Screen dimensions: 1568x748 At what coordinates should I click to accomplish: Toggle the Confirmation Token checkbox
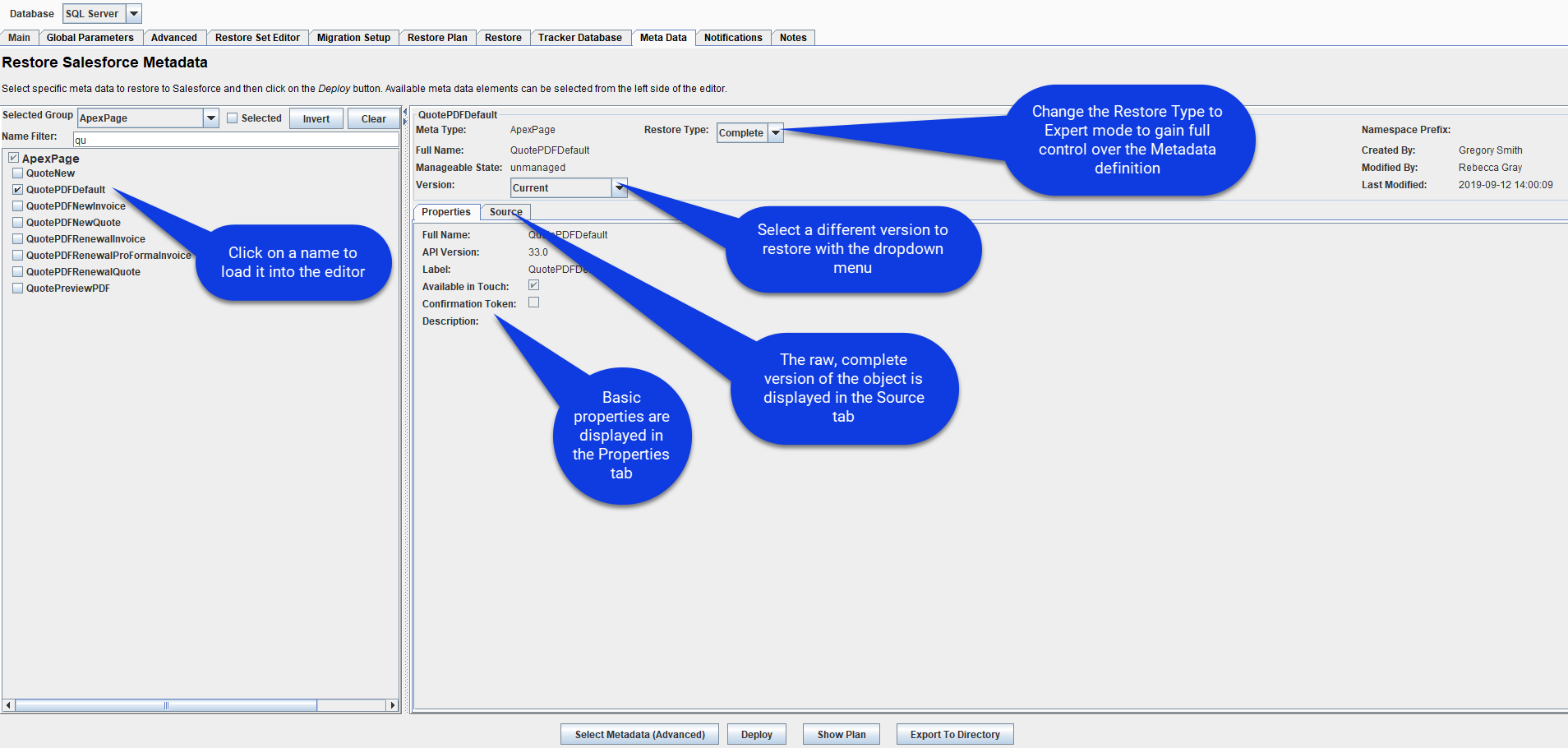click(x=533, y=302)
